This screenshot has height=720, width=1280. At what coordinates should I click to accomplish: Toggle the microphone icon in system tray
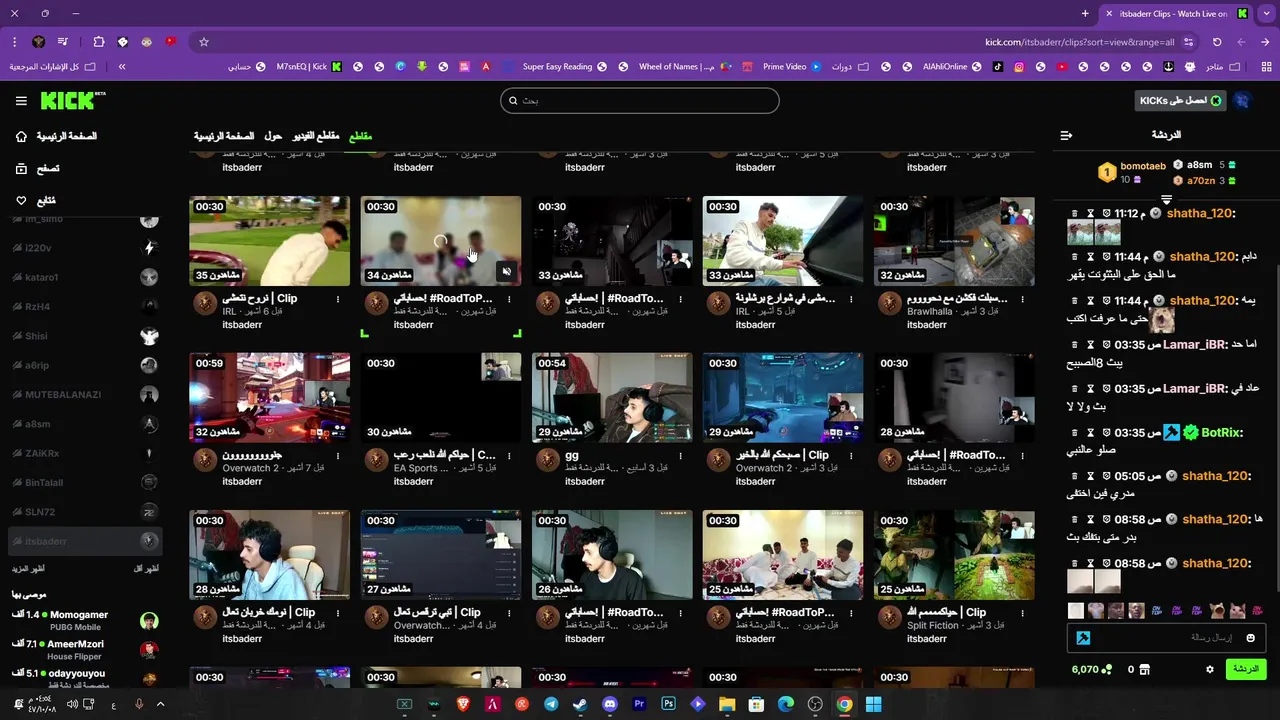pyautogui.click(x=139, y=704)
